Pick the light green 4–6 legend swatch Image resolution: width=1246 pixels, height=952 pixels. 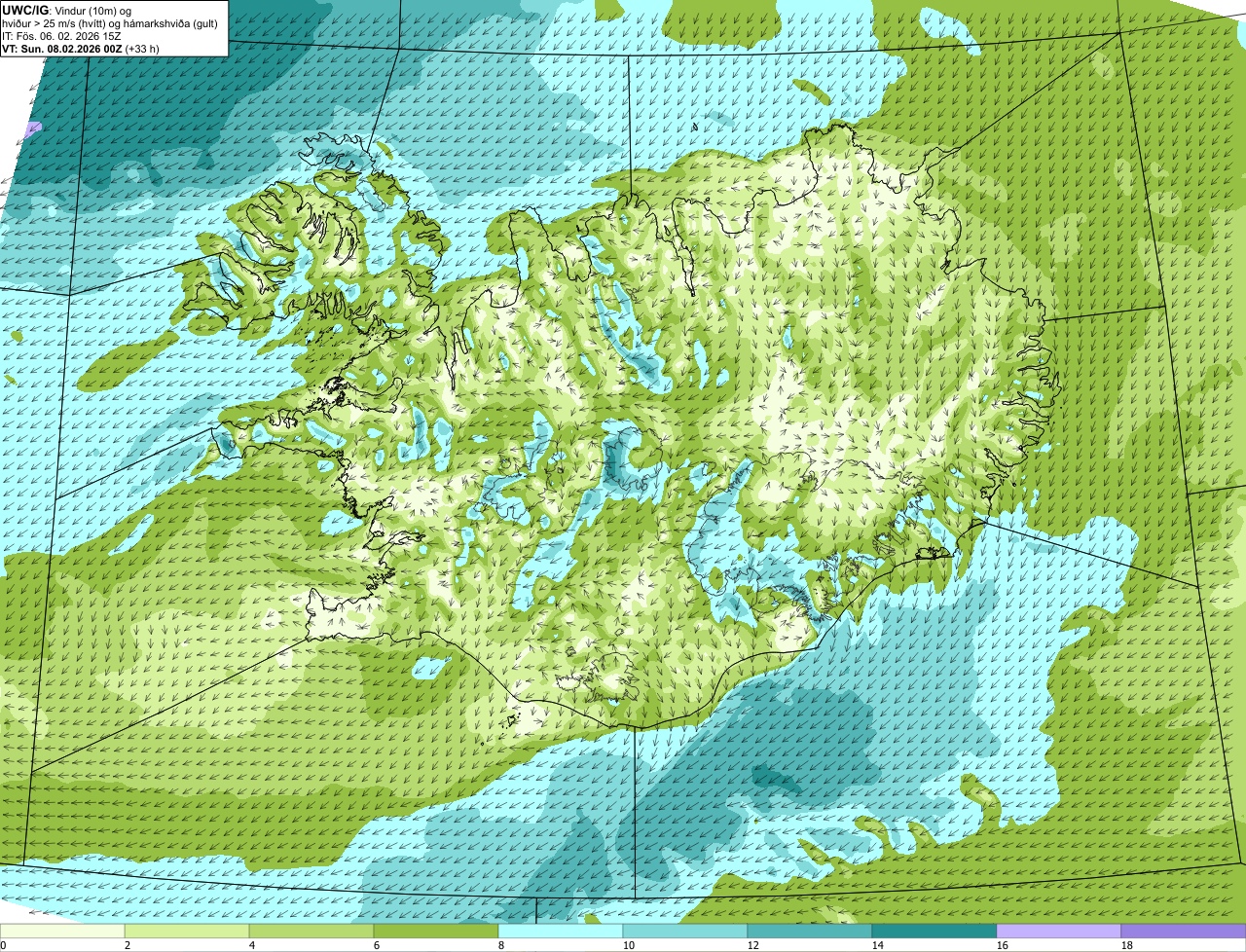[311, 932]
